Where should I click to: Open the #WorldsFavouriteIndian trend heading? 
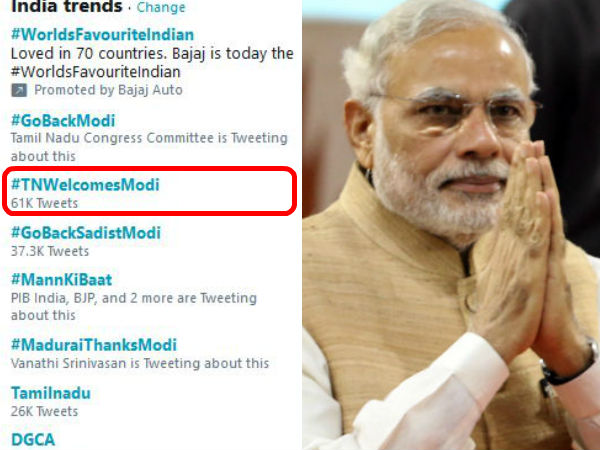pyautogui.click(x=103, y=34)
